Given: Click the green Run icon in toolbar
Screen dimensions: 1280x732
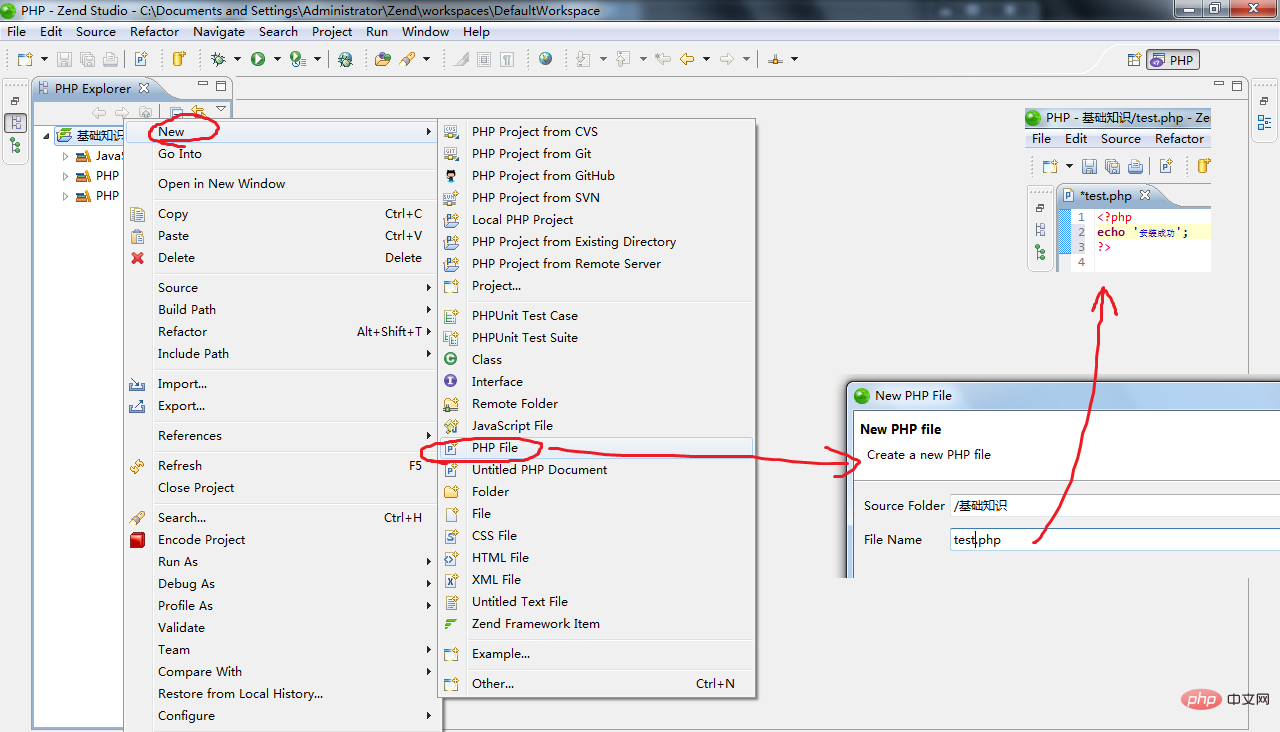Looking at the screenshot, I should tap(258, 59).
